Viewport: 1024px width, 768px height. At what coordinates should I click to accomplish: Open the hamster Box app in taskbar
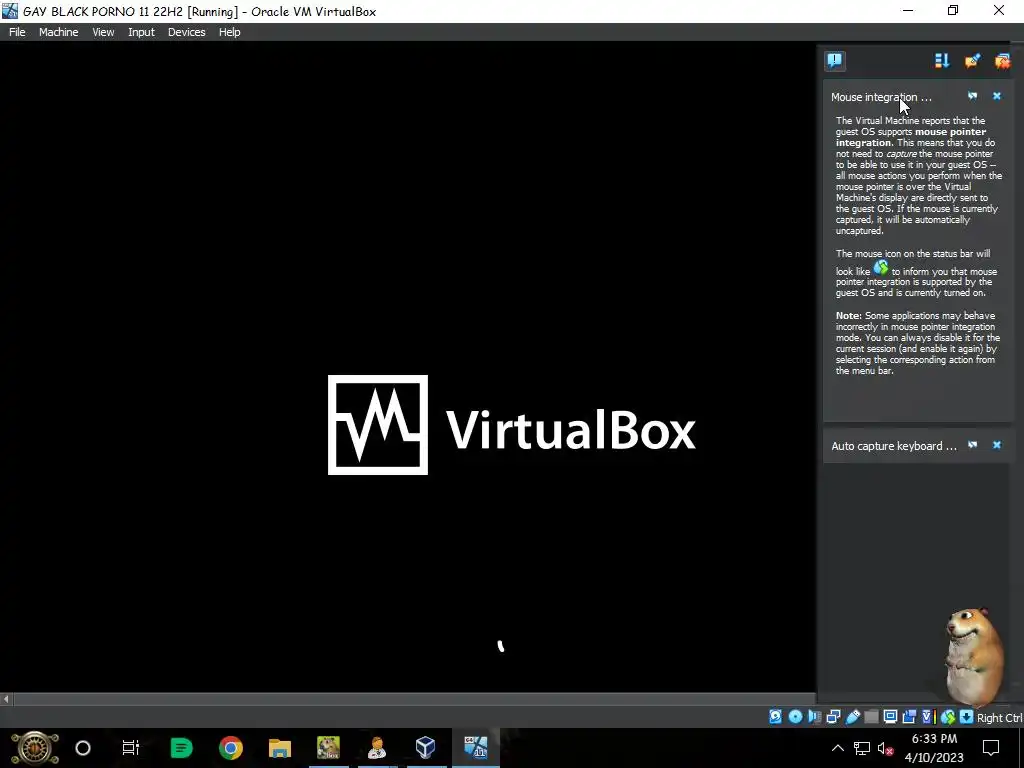pos(328,748)
